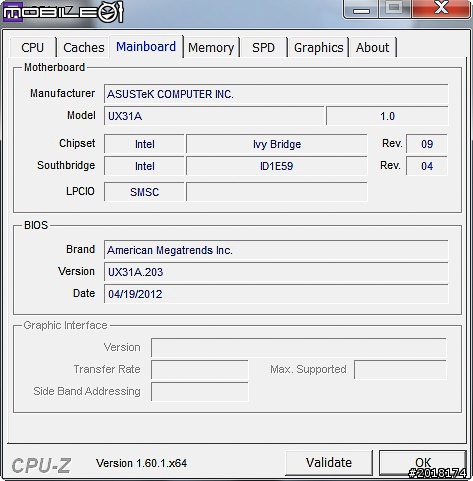
Task: Click the BIOS Brand field American Megatrends
Action: pos(276,250)
